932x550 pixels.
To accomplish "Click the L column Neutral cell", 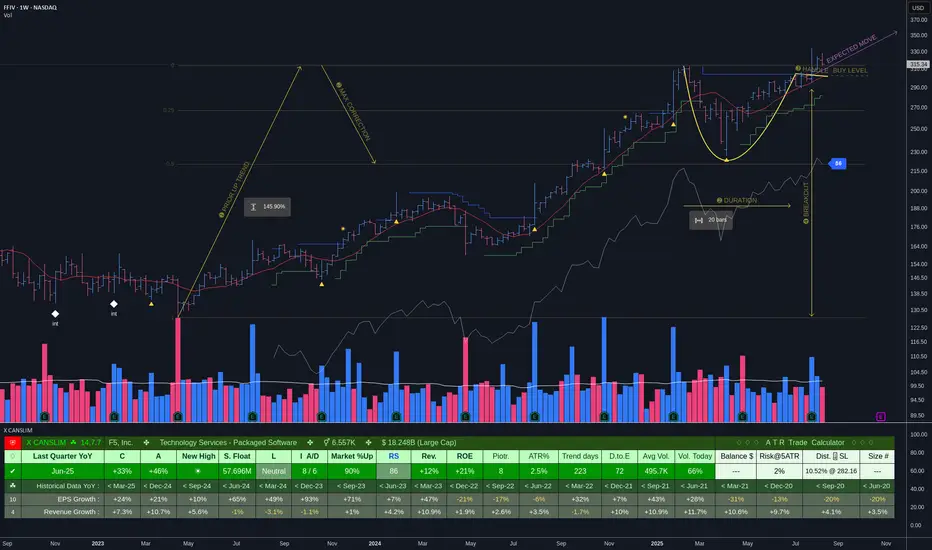I will pyautogui.click(x=273, y=471).
